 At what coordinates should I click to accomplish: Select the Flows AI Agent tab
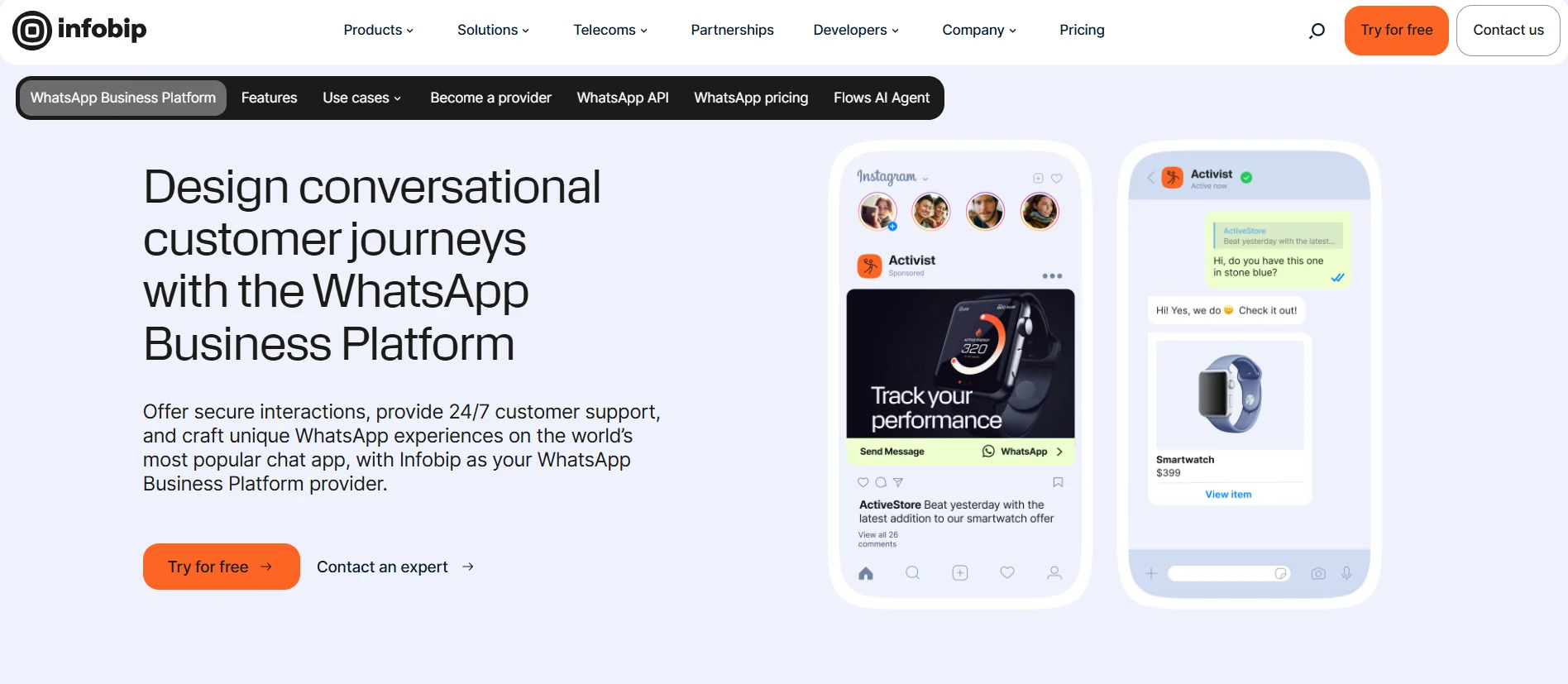coord(882,98)
